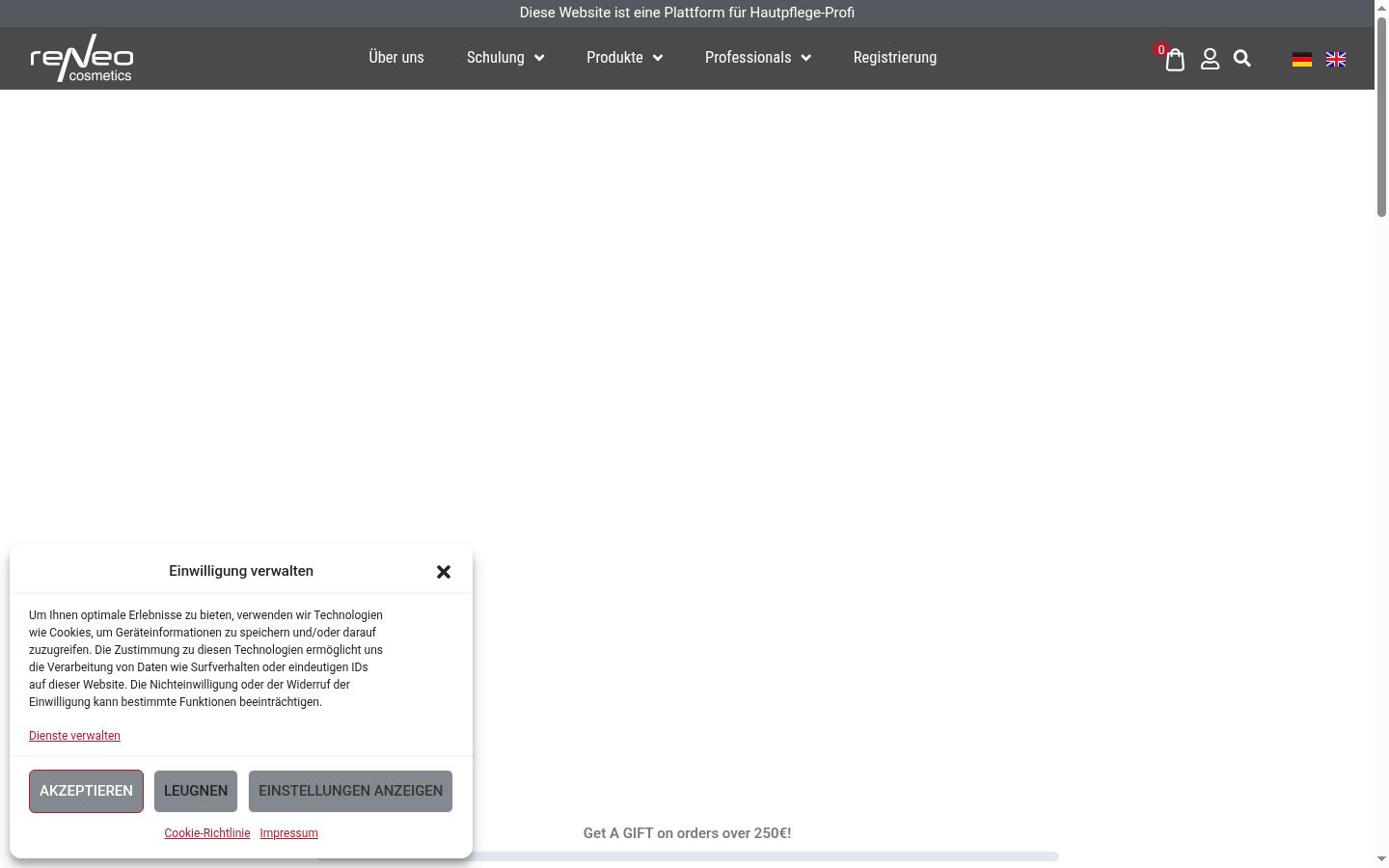
Task: Open the Cookie-Richtlinie link
Action: coord(207,833)
